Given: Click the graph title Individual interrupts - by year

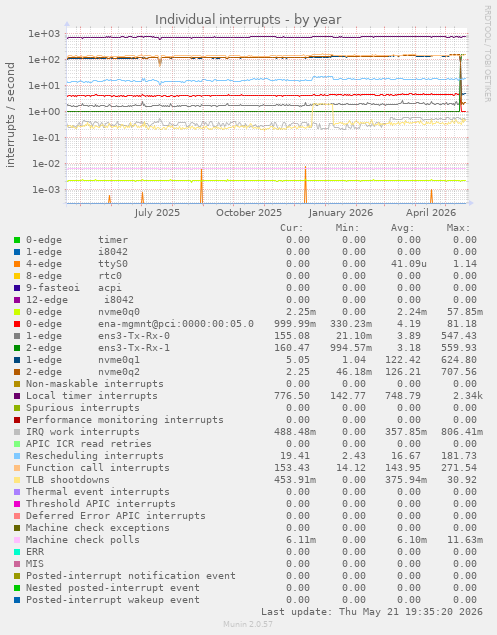Looking at the screenshot, I should coord(248,19).
